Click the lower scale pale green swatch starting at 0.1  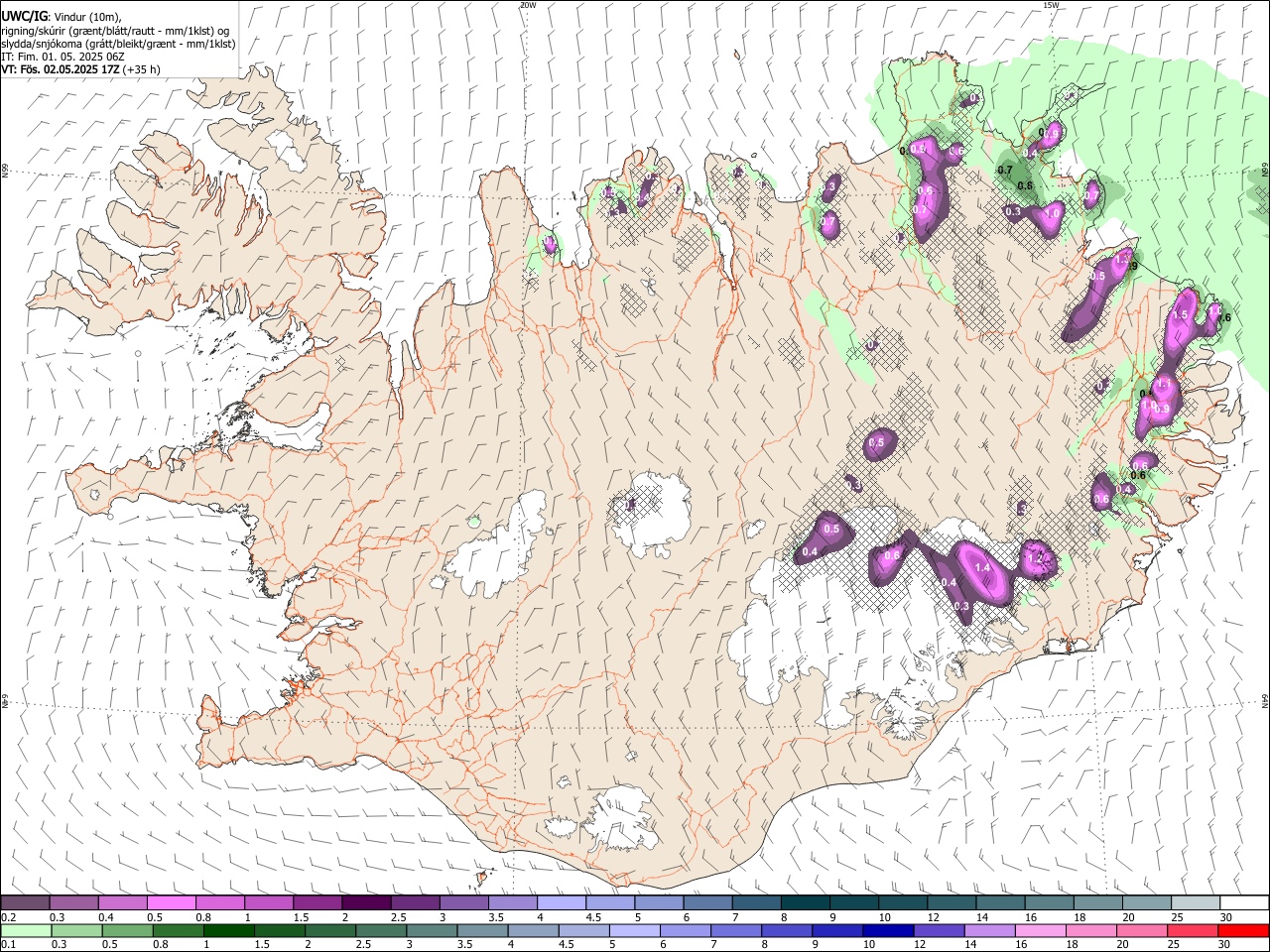(26, 930)
